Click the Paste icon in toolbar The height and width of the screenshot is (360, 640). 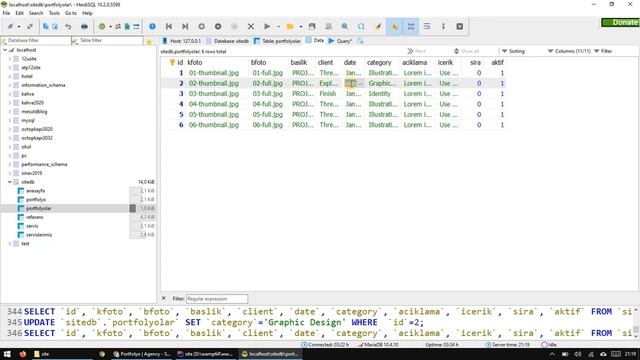pos(55,27)
